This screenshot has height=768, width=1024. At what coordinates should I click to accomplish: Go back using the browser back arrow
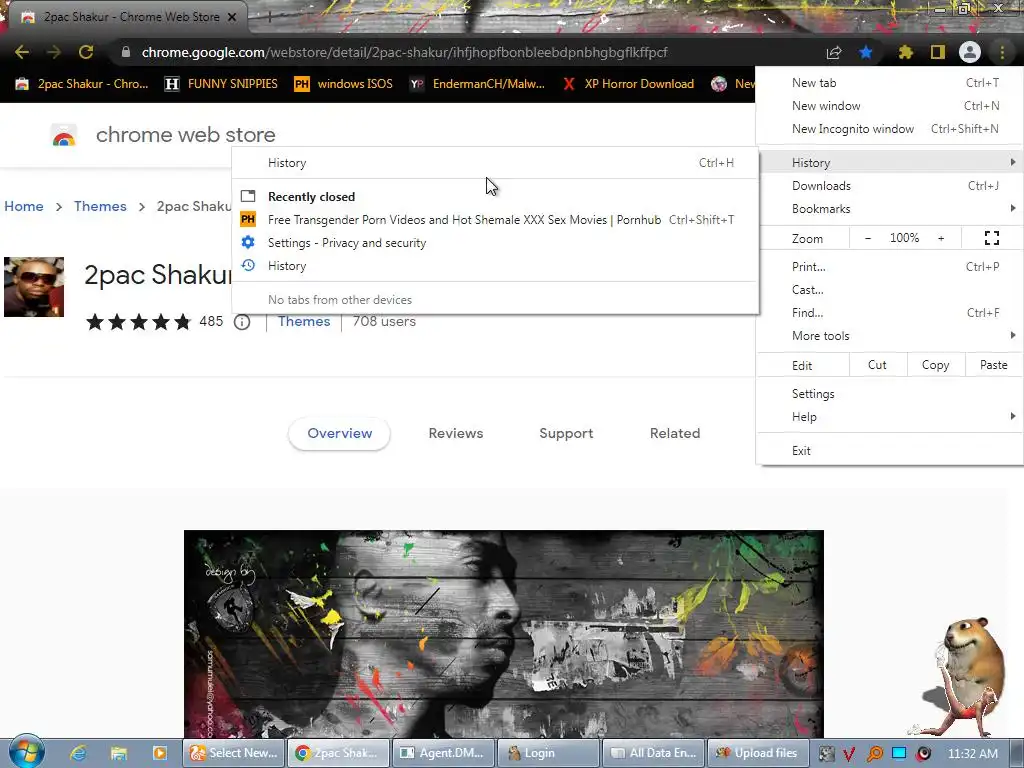click(x=22, y=52)
